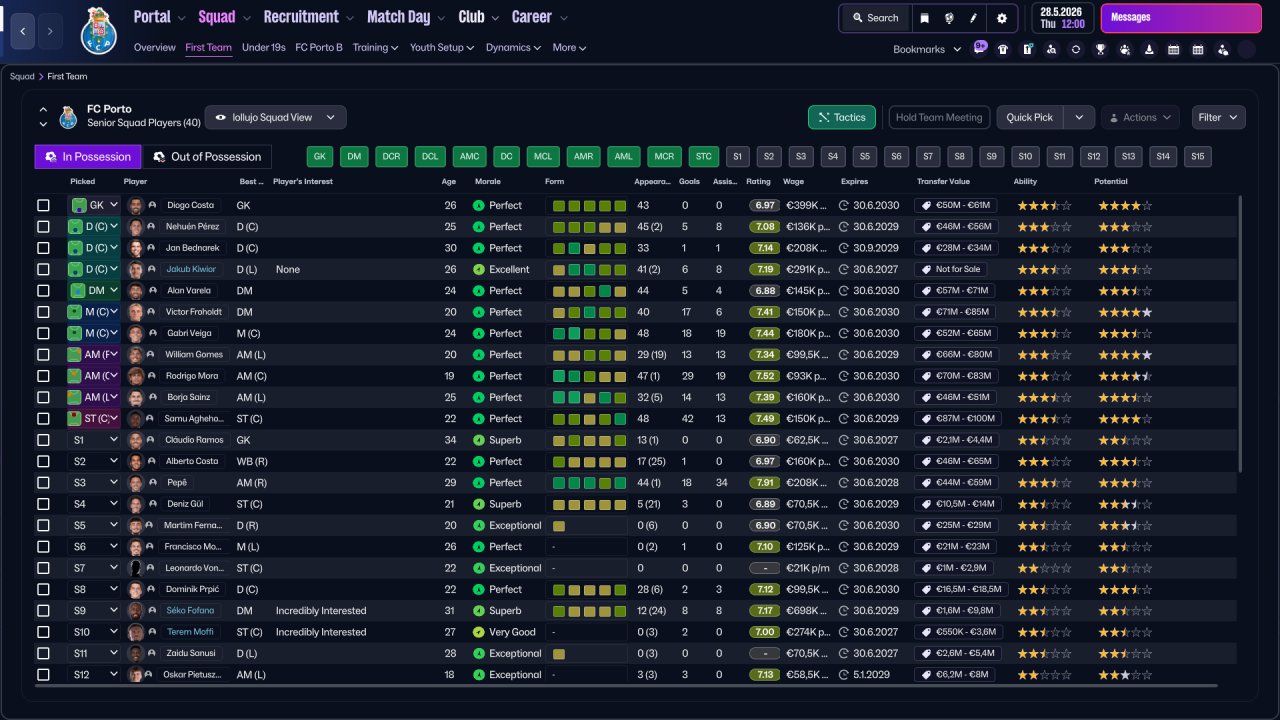Click the S7 substitute slot button
1280x720 pixels.
pyautogui.click(x=928, y=157)
